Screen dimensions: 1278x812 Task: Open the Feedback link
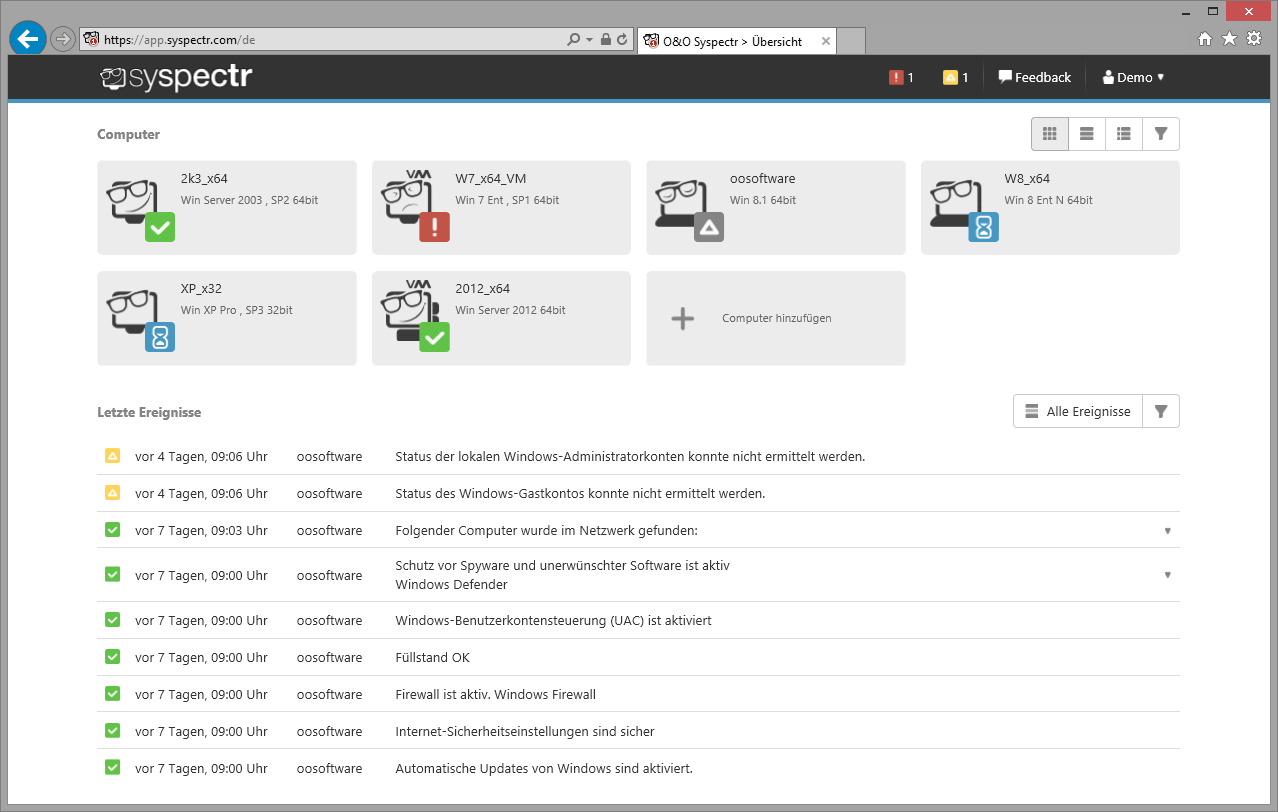pyautogui.click(x=1034, y=77)
